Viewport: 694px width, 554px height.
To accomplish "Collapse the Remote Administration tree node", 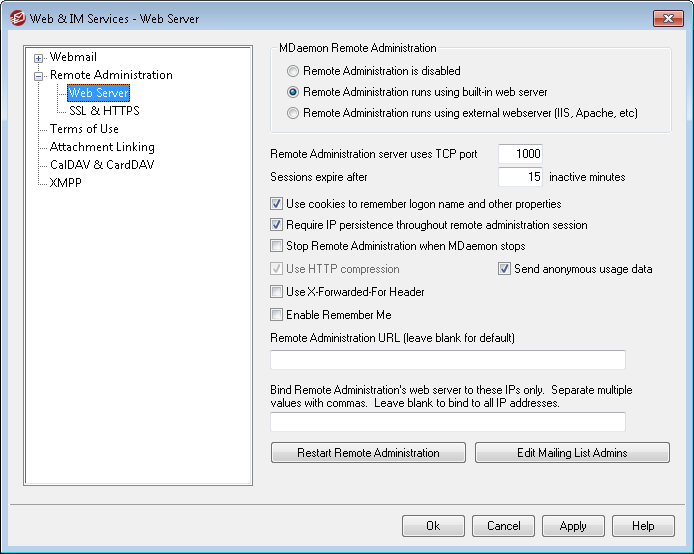I will (39, 75).
